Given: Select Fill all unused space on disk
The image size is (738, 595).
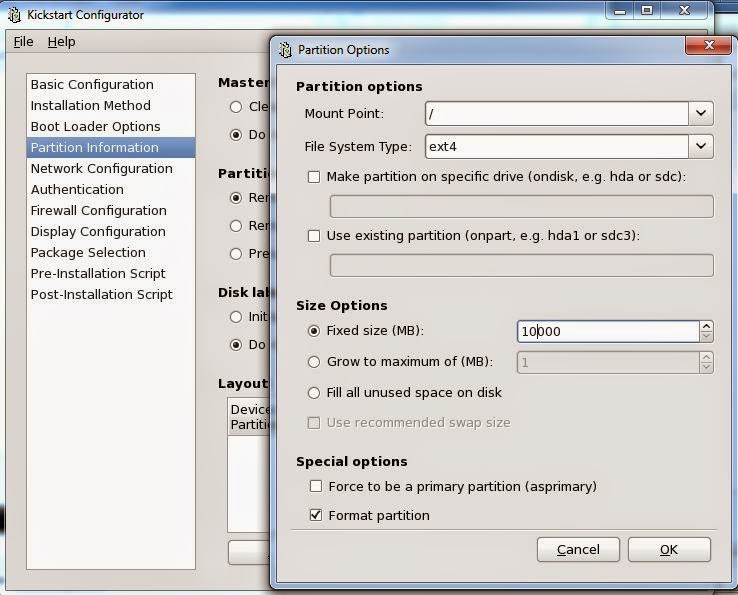Looking at the screenshot, I should pos(314,393).
